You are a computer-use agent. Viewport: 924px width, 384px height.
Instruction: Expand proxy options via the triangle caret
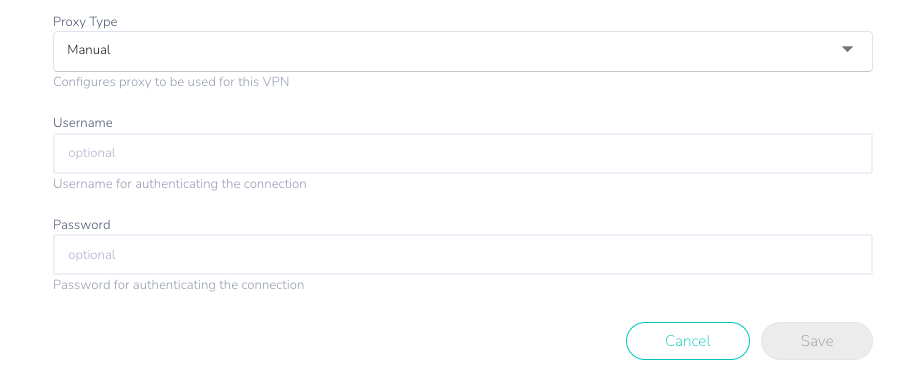(847, 49)
